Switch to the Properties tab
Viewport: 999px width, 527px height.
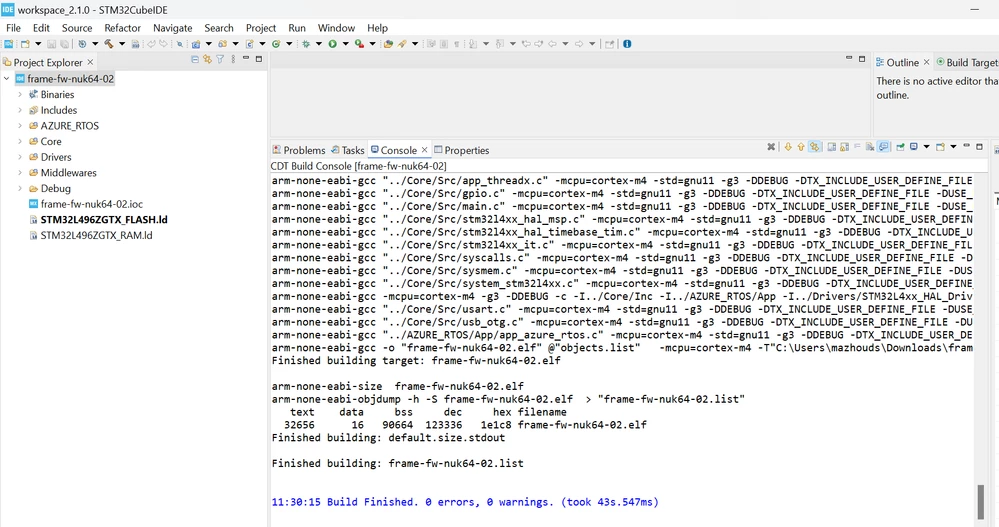[462, 150]
